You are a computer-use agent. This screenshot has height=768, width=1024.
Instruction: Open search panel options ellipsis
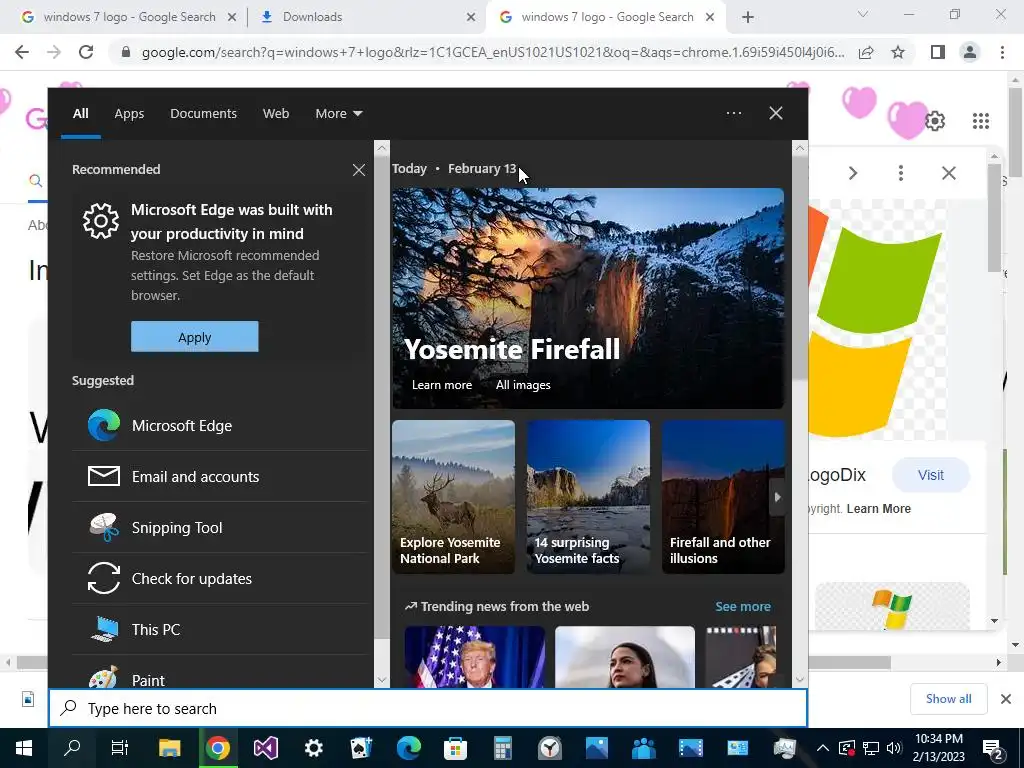[x=734, y=113]
